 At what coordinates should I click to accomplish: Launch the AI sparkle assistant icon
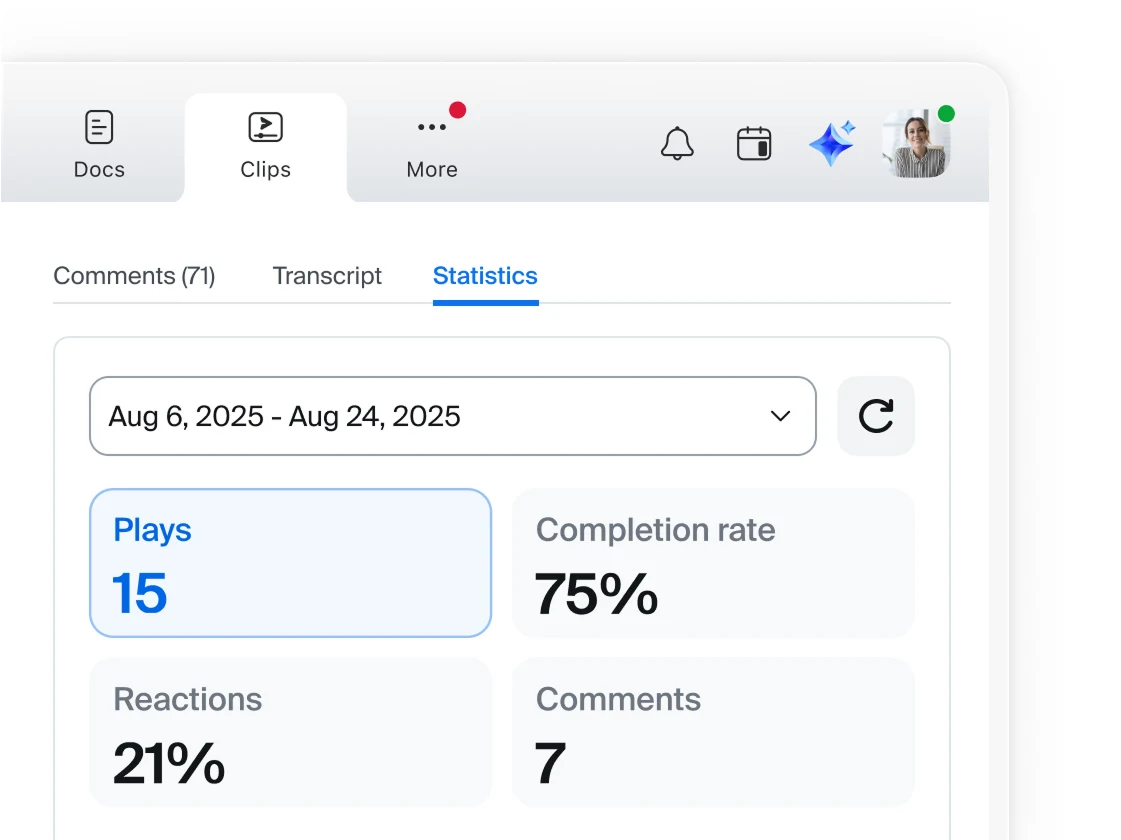pyautogui.click(x=832, y=143)
